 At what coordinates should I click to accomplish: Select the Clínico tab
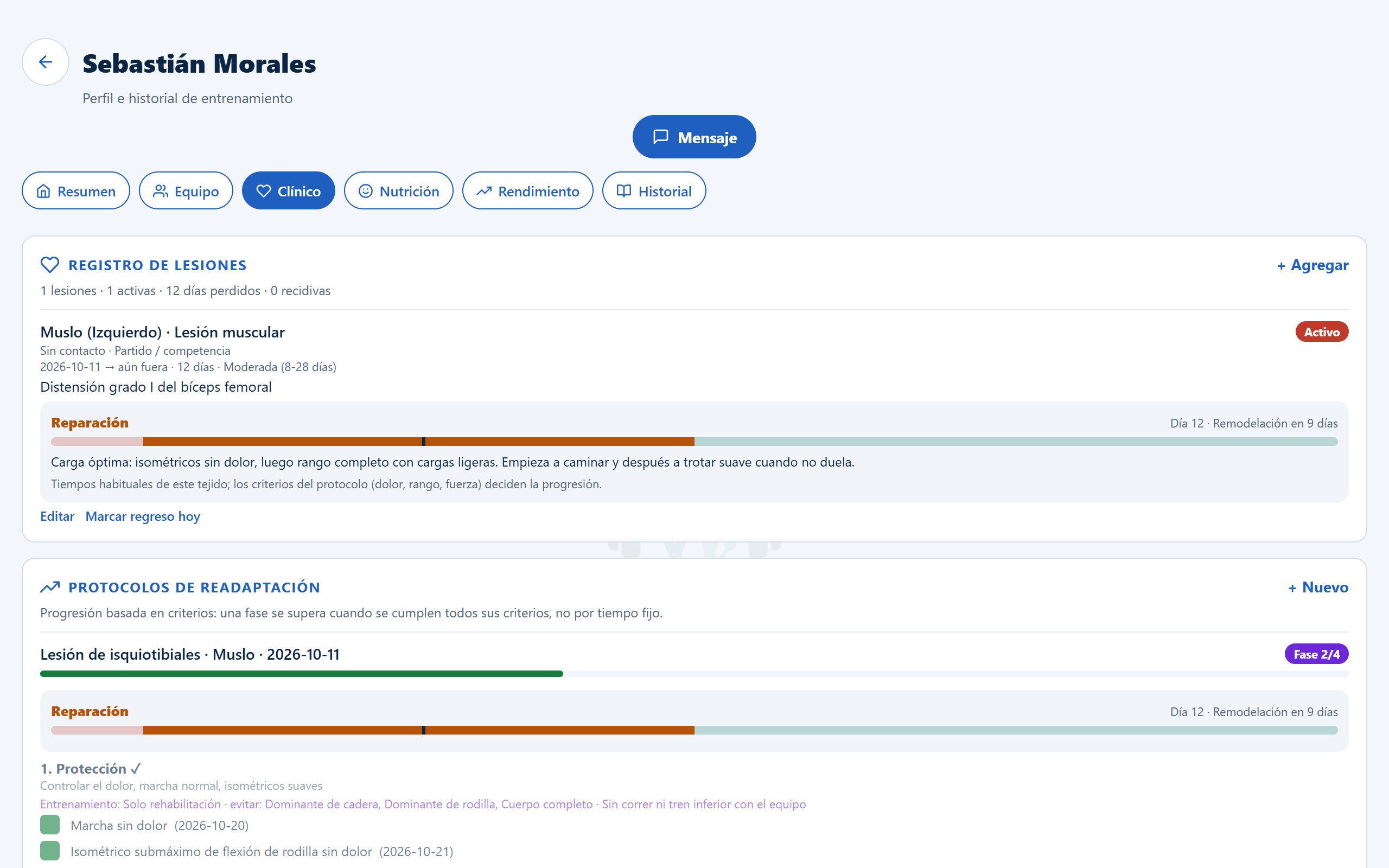point(288,190)
